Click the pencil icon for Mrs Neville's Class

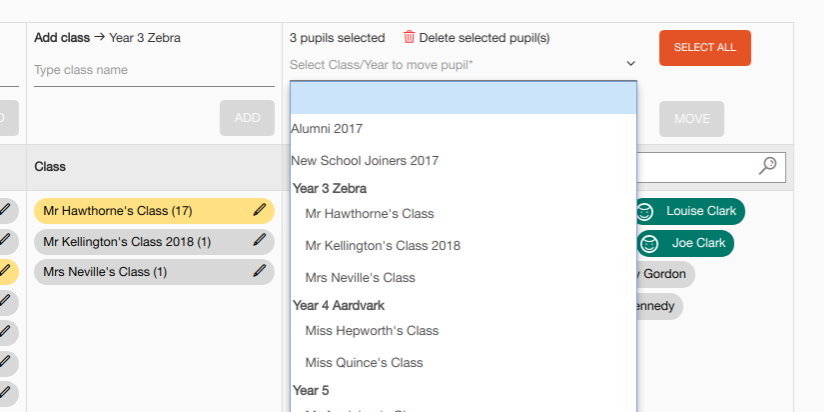pyautogui.click(x=259, y=271)
